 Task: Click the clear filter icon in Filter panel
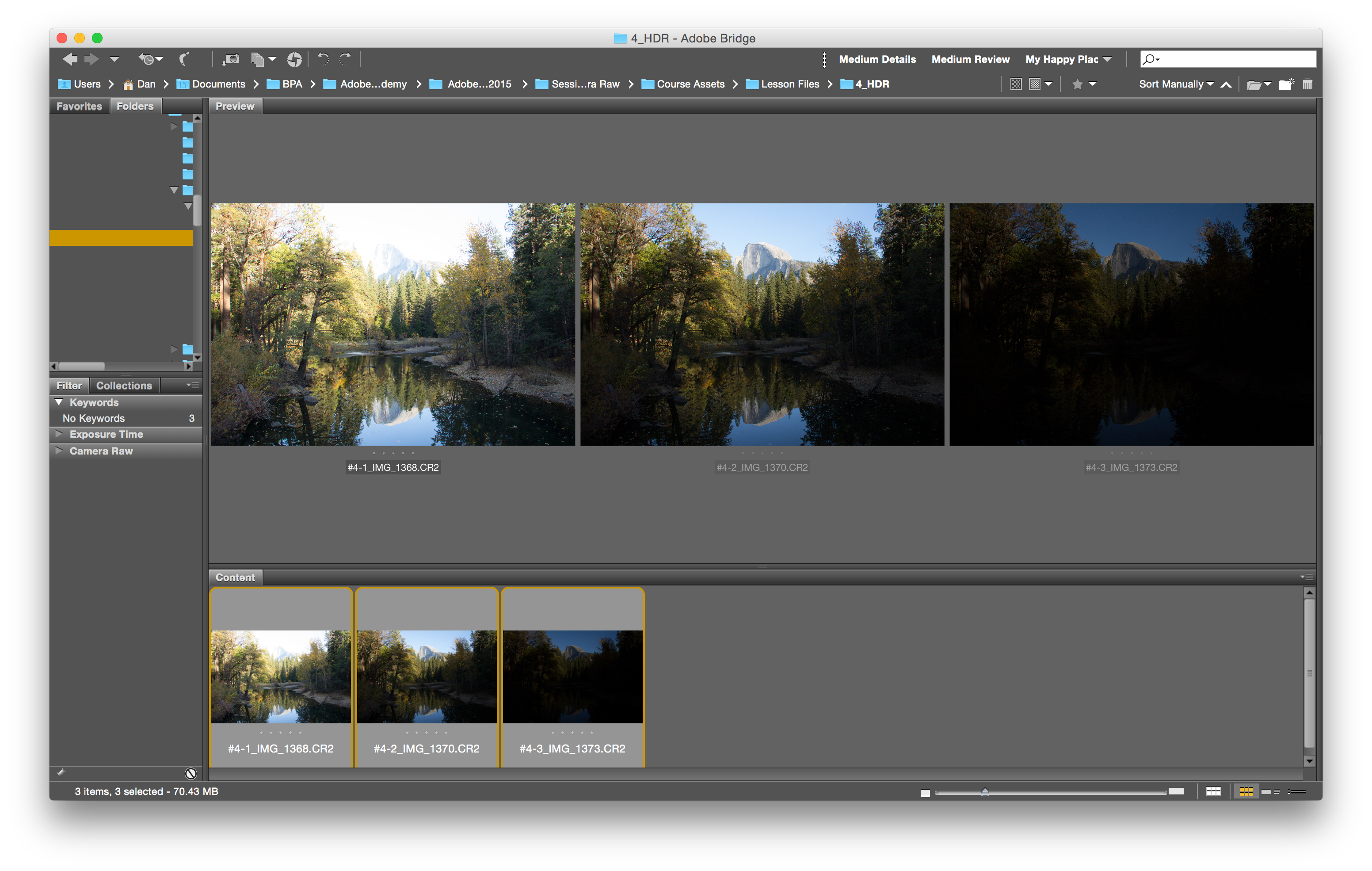pyautogui.click(x=191, y=774)
